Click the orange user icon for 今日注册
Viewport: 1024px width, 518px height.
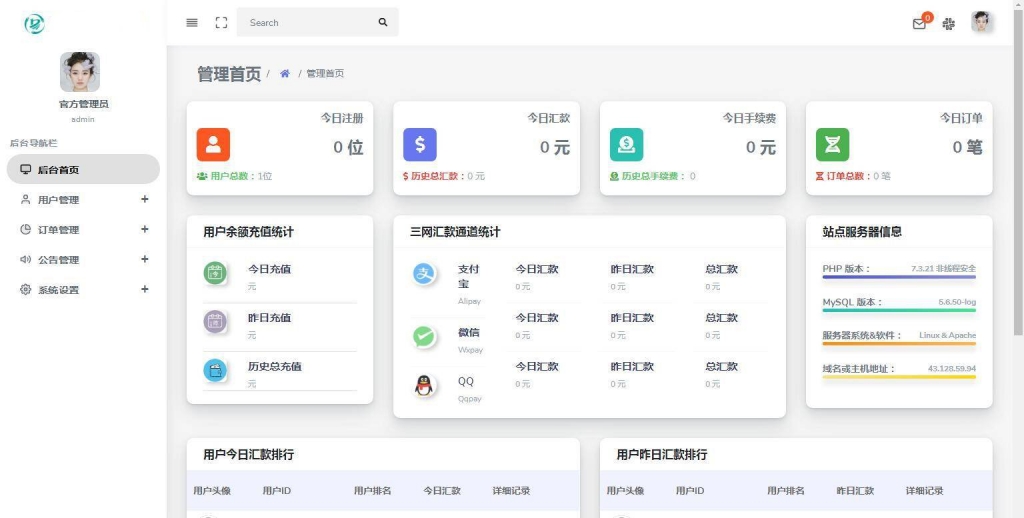tap(213, 145)
